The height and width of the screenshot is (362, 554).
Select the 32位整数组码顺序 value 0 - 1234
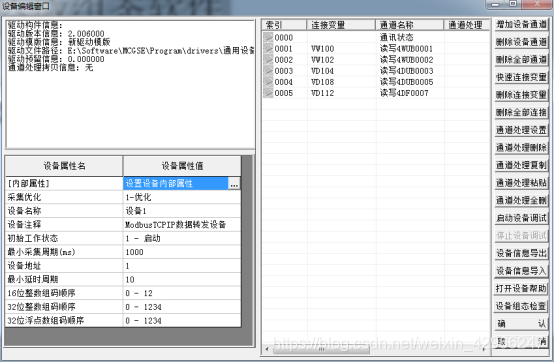click(182, 307)
